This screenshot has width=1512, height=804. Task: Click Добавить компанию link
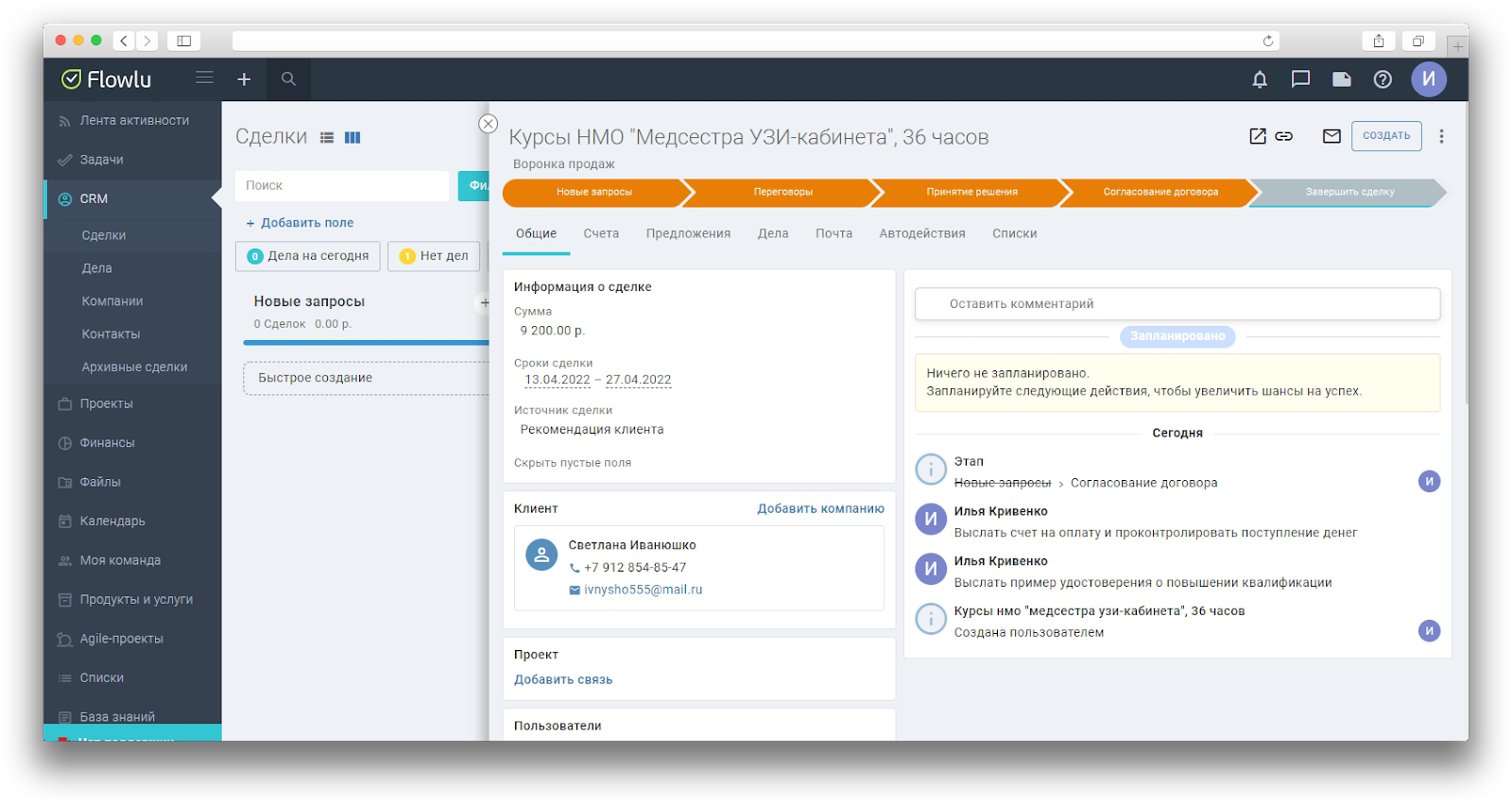820,508
